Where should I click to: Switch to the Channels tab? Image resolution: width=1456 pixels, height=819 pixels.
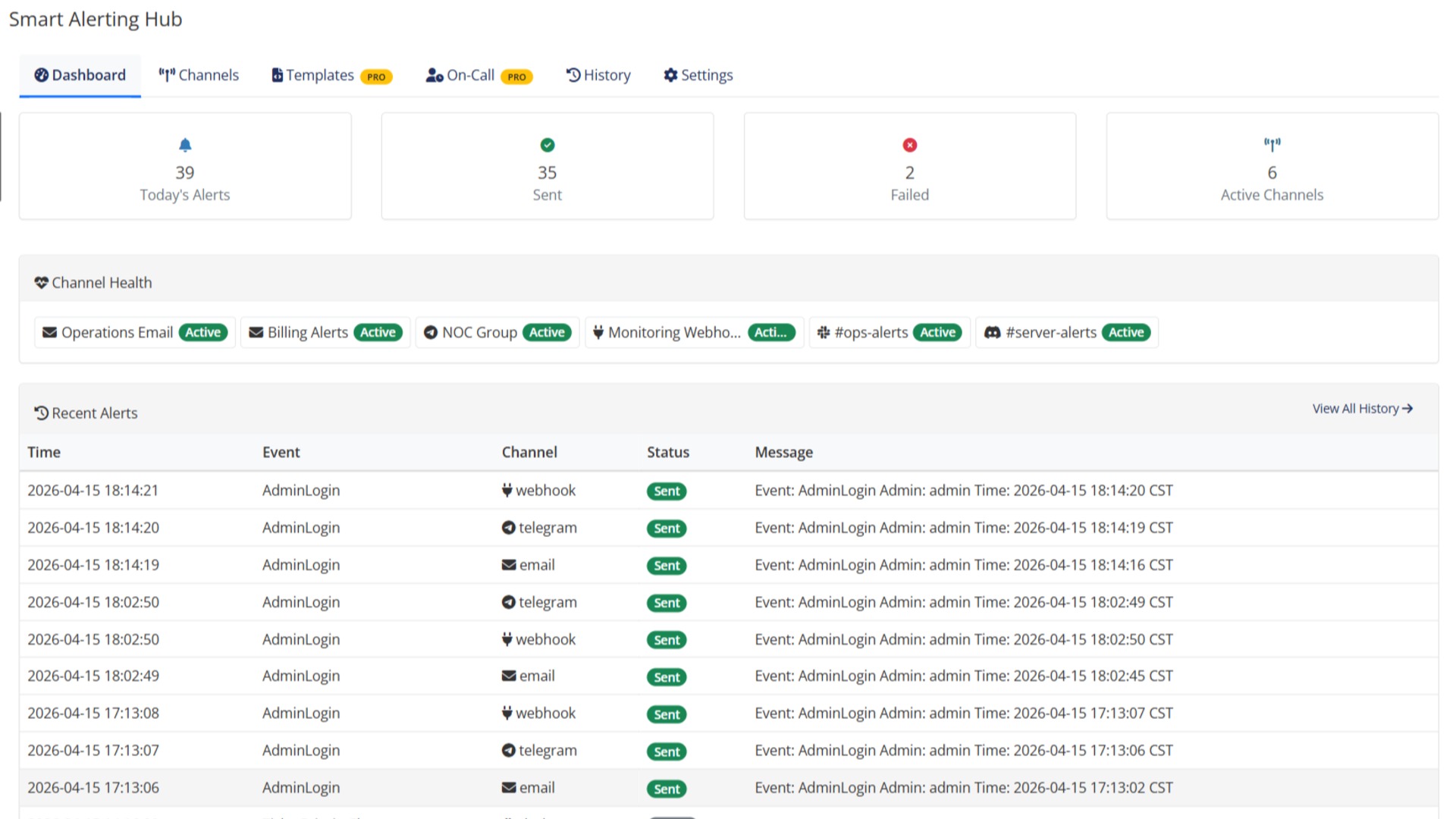pos(198,75)
